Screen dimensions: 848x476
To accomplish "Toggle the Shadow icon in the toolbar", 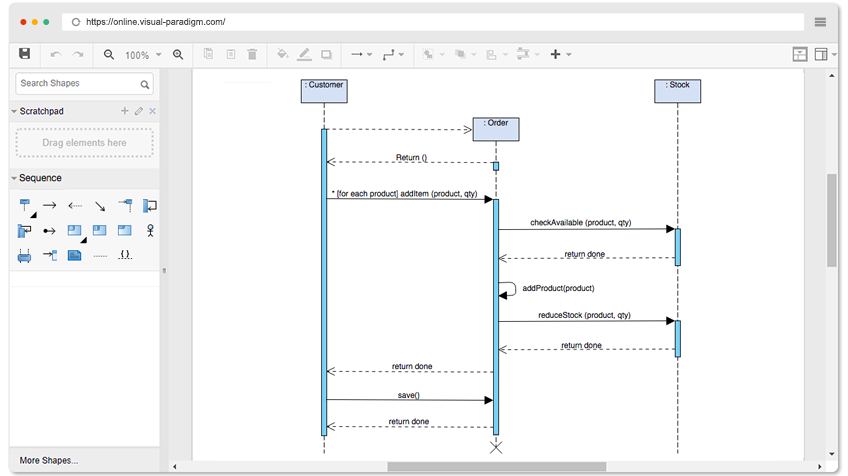I will (x=326, y=55).
